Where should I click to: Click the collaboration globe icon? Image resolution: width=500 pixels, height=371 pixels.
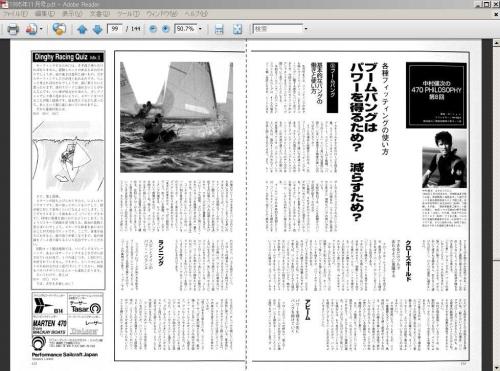click(59, 29)
